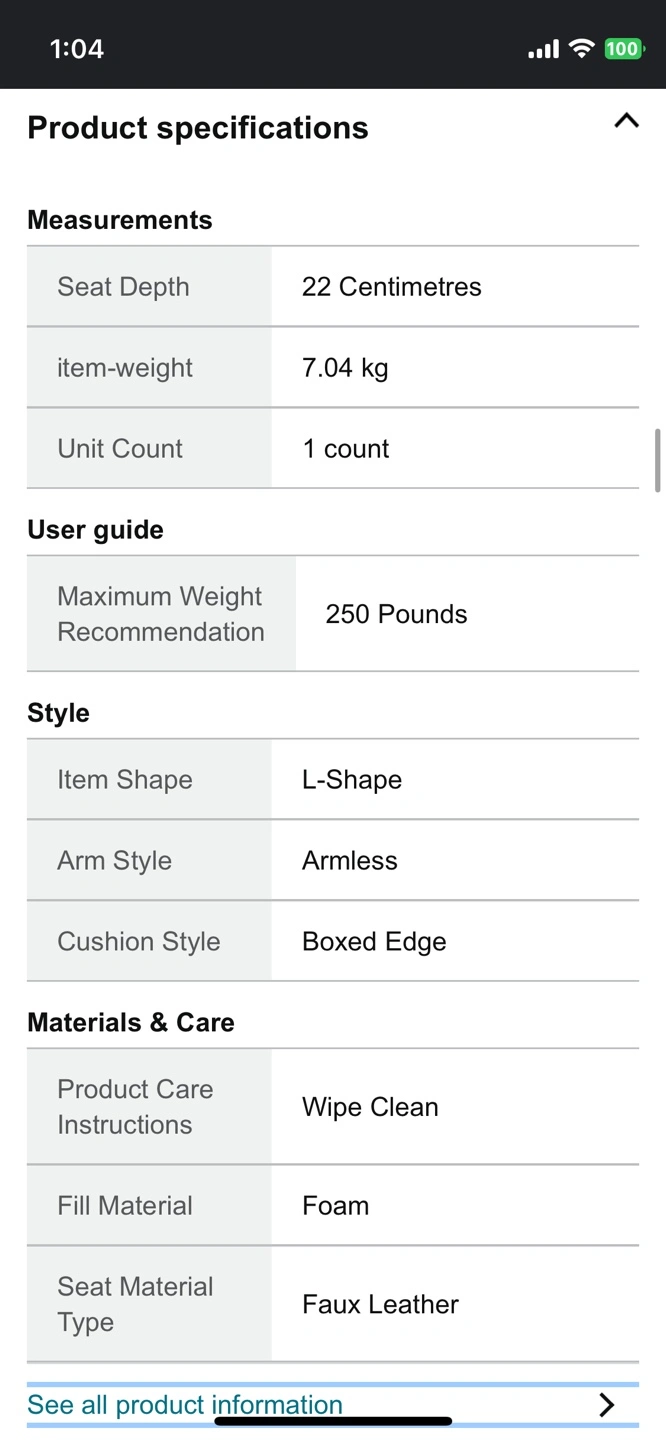Tap the cellular signal bars icon
This screenshot has width=666, height=1440.
(x=543, y=49)
